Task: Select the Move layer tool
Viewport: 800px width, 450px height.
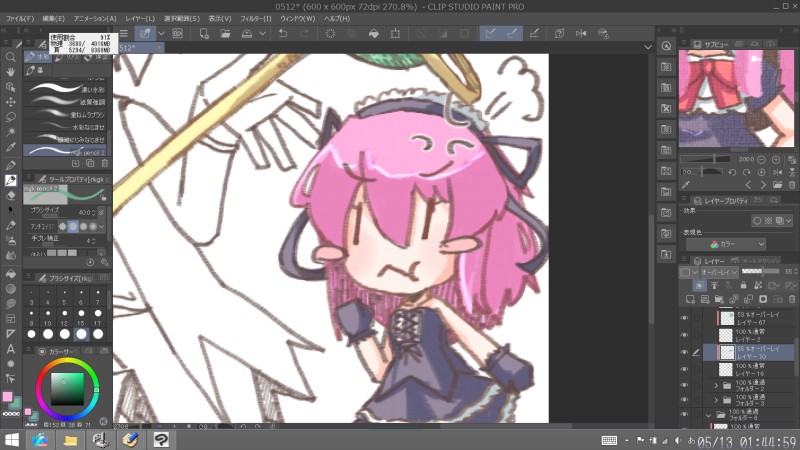Action: coord(10,102)
